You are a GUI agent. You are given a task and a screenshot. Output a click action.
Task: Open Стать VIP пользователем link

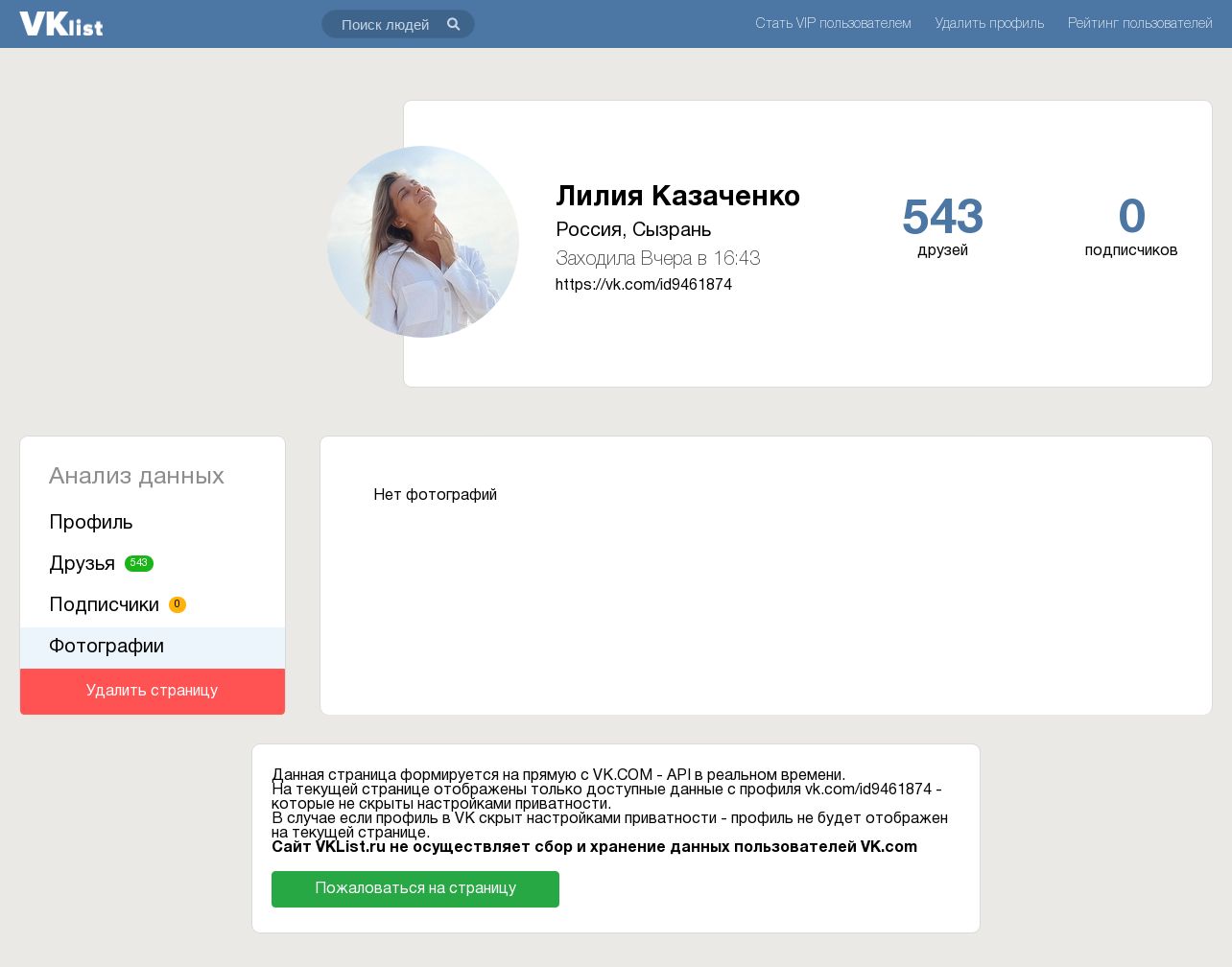[833, 23]
